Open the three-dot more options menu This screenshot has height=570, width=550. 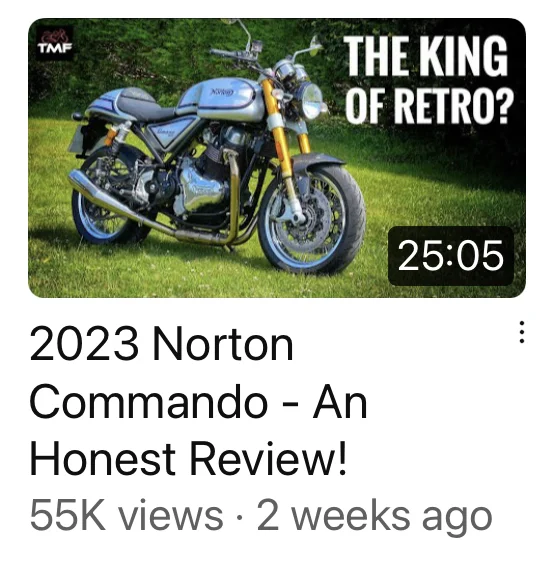(521, 332)
